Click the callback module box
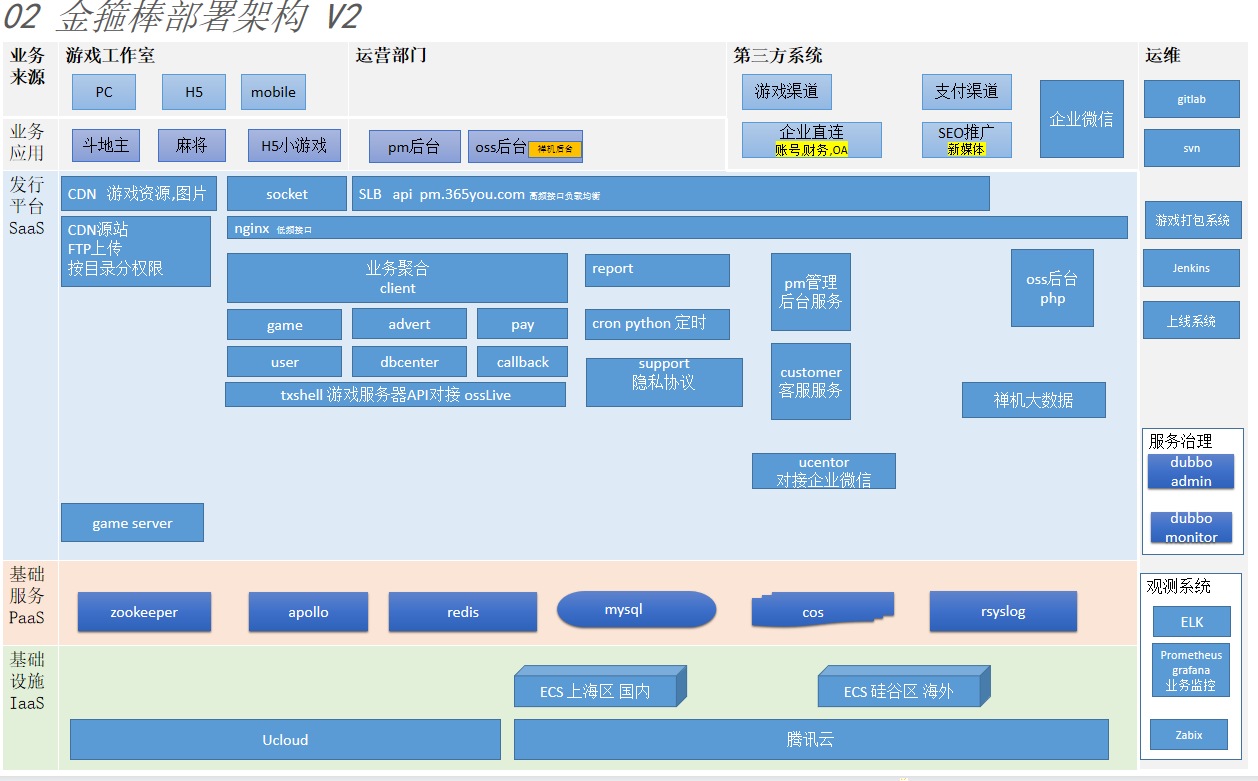This screenshot has height=781, width=1258. 522,362
